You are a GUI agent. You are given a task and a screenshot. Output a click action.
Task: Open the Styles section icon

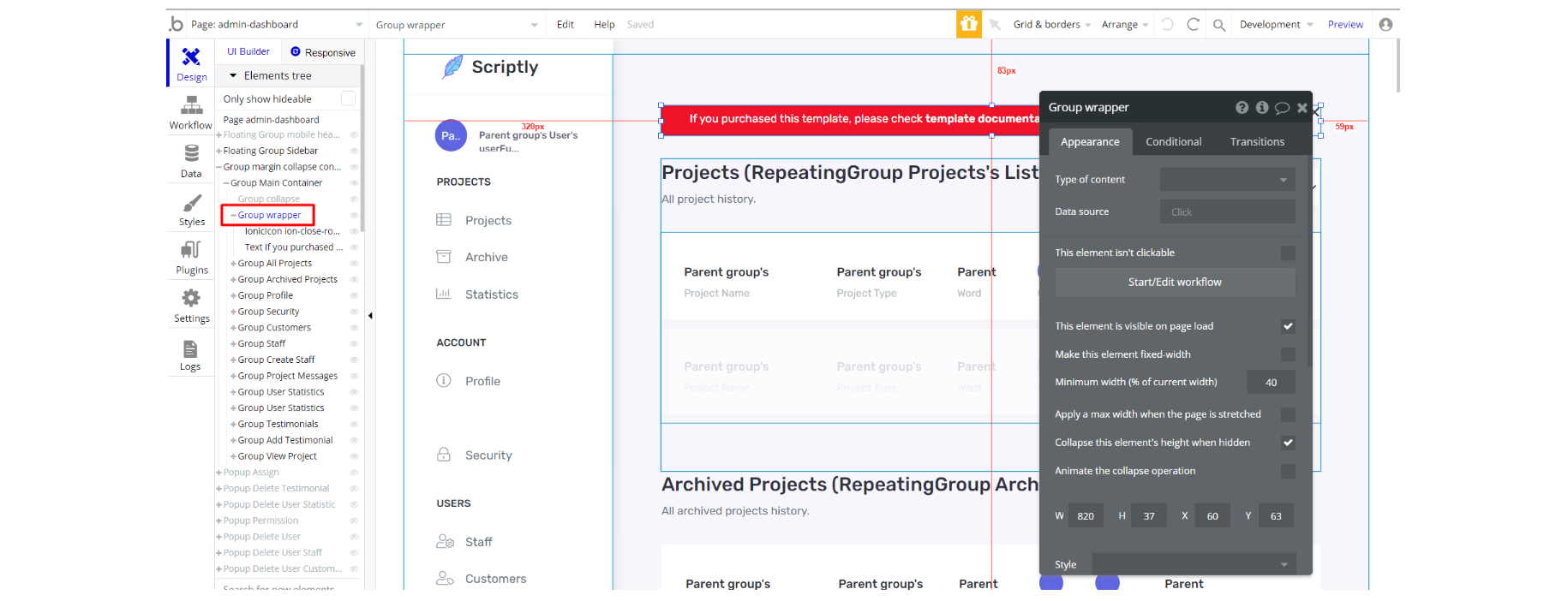pyautogui.click(x=191, y=203)
